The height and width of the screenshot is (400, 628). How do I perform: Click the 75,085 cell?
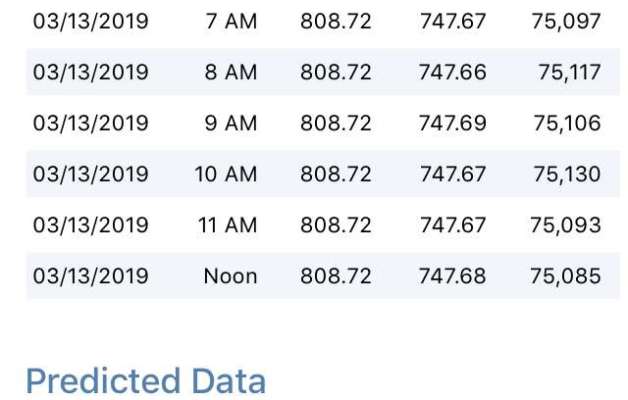click(566, 276)
